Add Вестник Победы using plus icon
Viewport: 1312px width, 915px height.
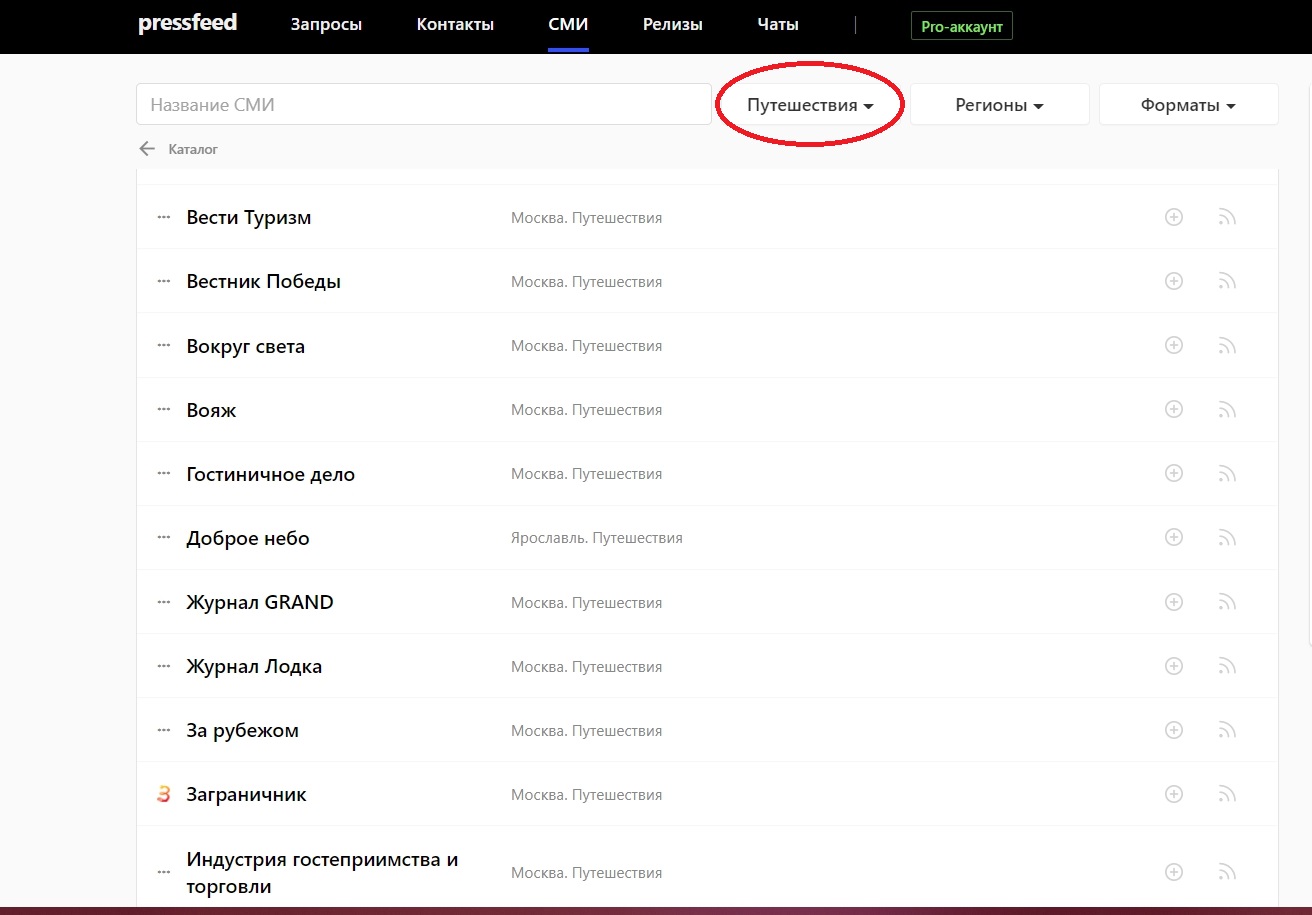pyautogui.click(x=1174, y=281)
